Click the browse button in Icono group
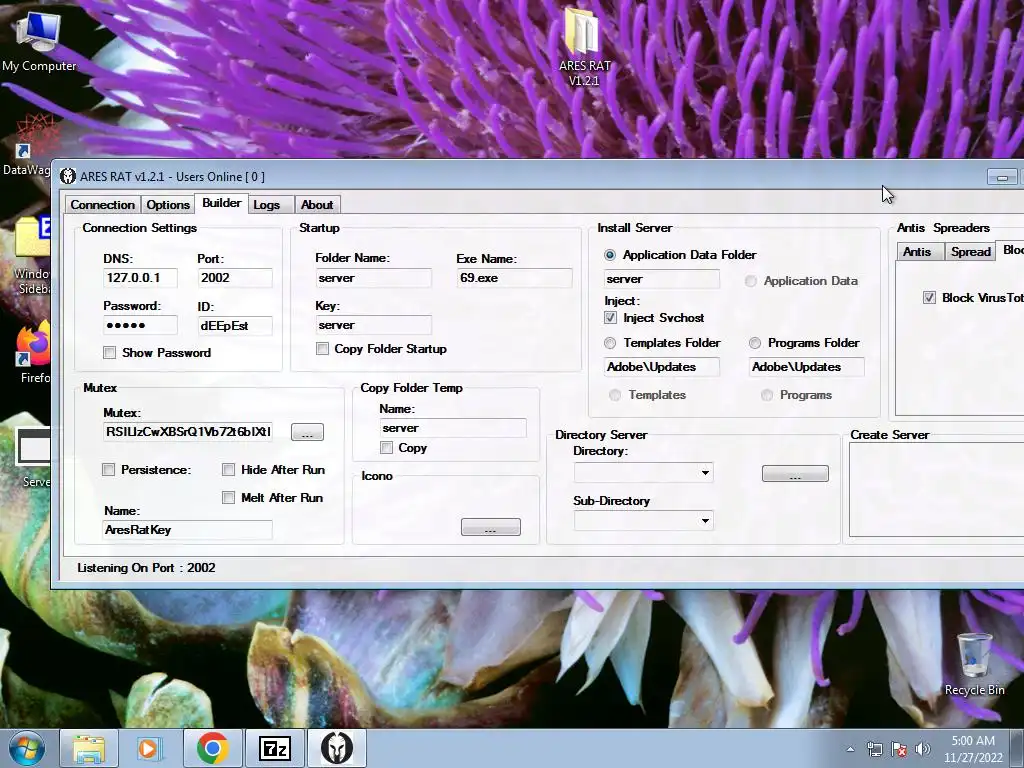1024x768 pixels. click(490, 527)
